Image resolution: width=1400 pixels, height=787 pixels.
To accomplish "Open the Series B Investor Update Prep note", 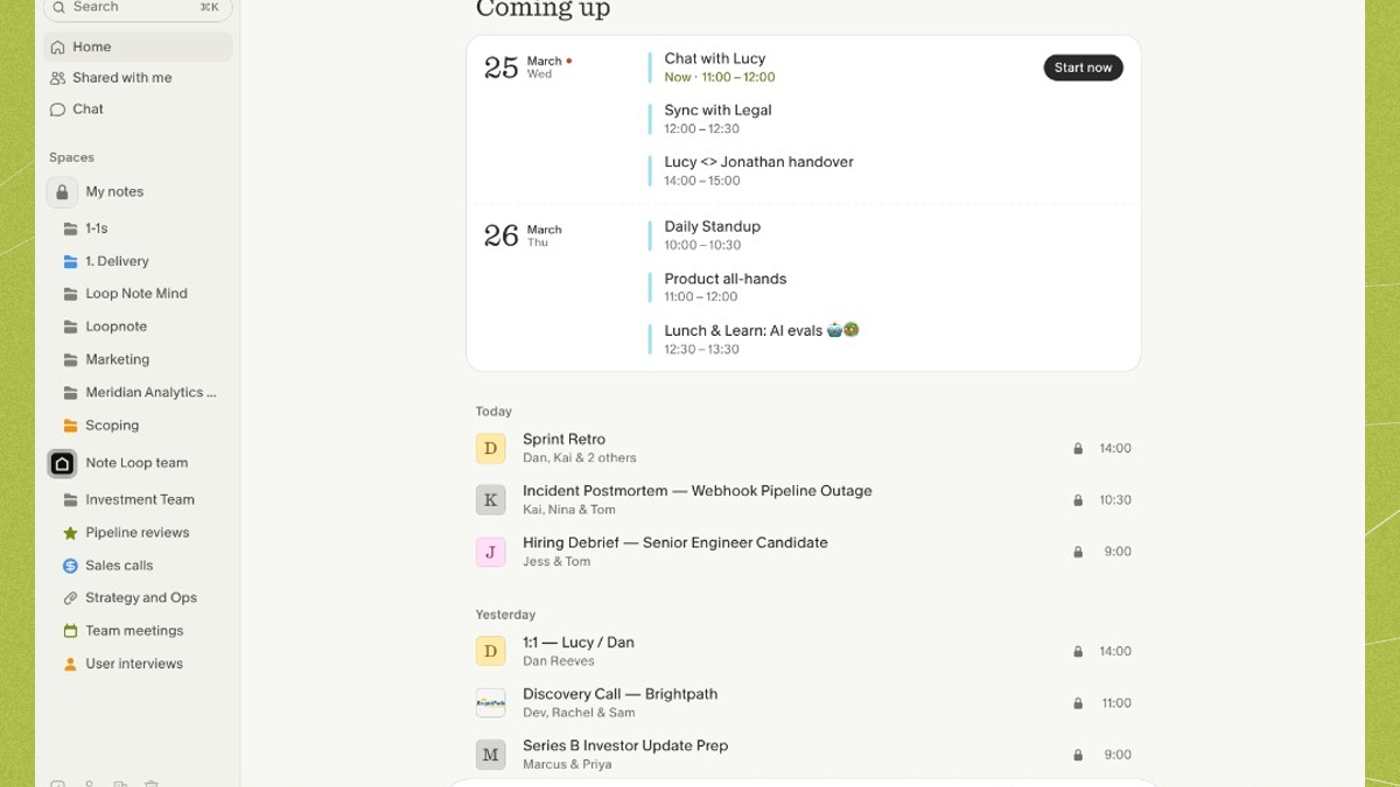I will (x=803, y=755).
